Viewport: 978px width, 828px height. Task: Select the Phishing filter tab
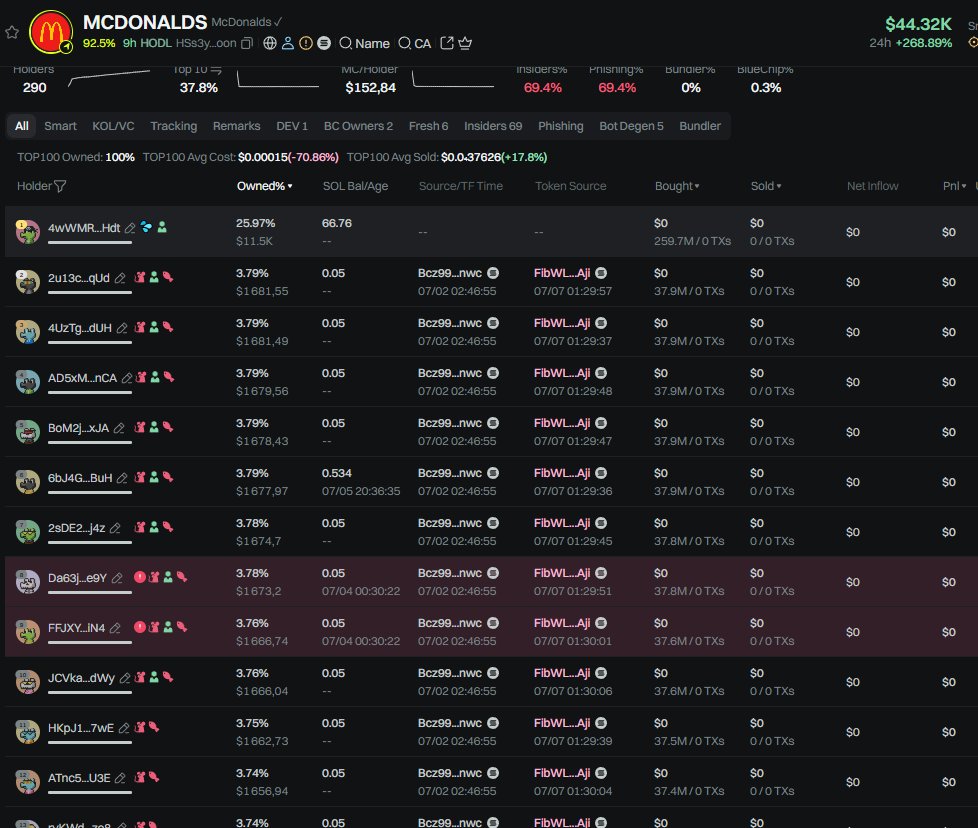tap(560, 126)
